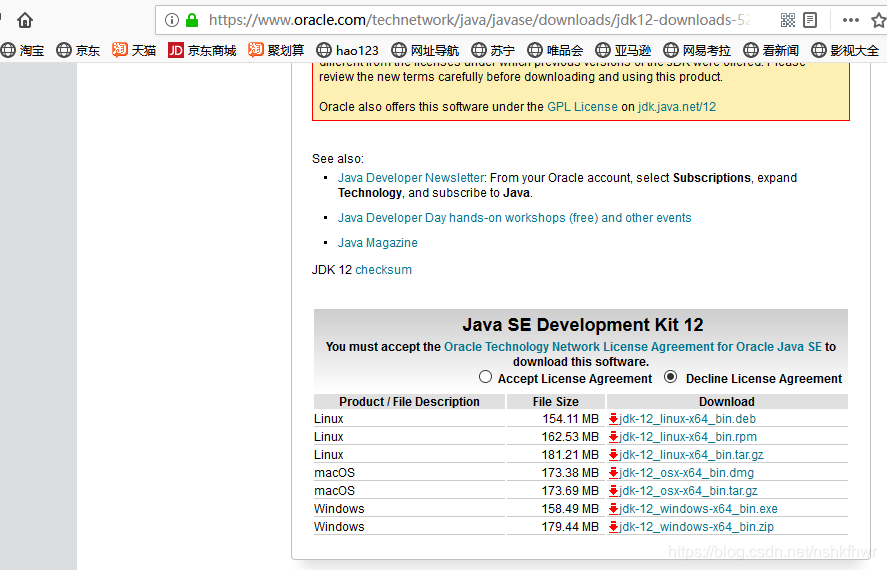Select Decline License Agreement radio button
Viewport: 887px width, 570px height.
pyautogui.click(x=670, y=377)
